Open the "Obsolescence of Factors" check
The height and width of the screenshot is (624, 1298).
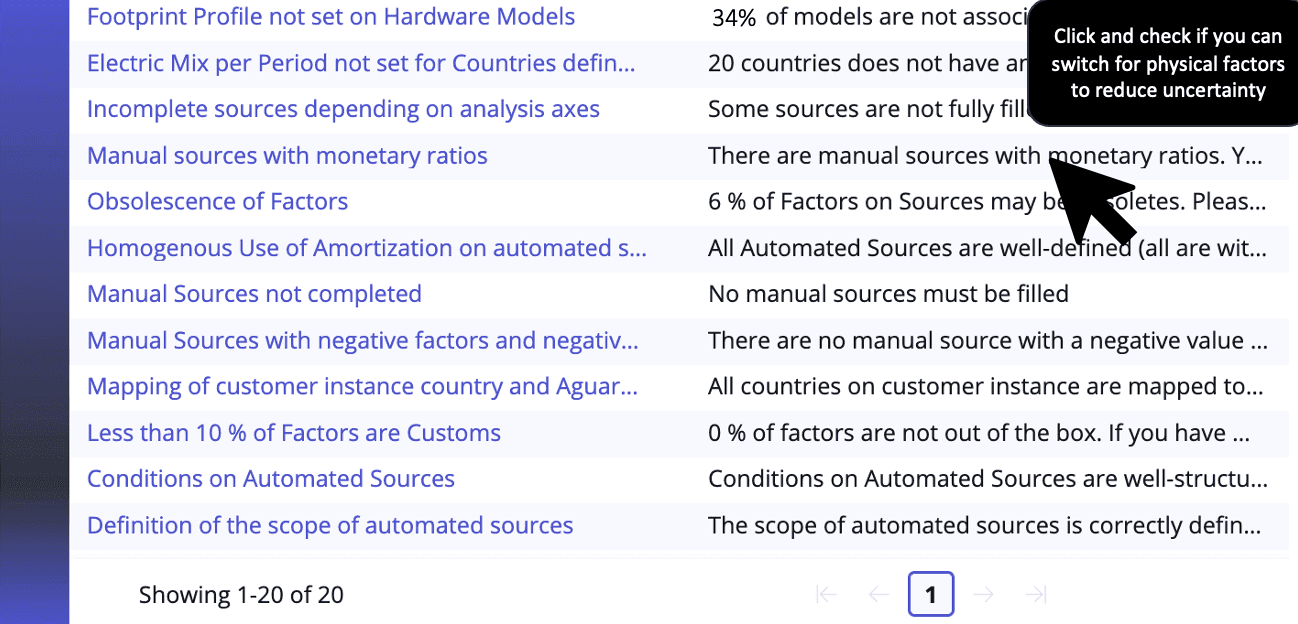coord(217,201)
